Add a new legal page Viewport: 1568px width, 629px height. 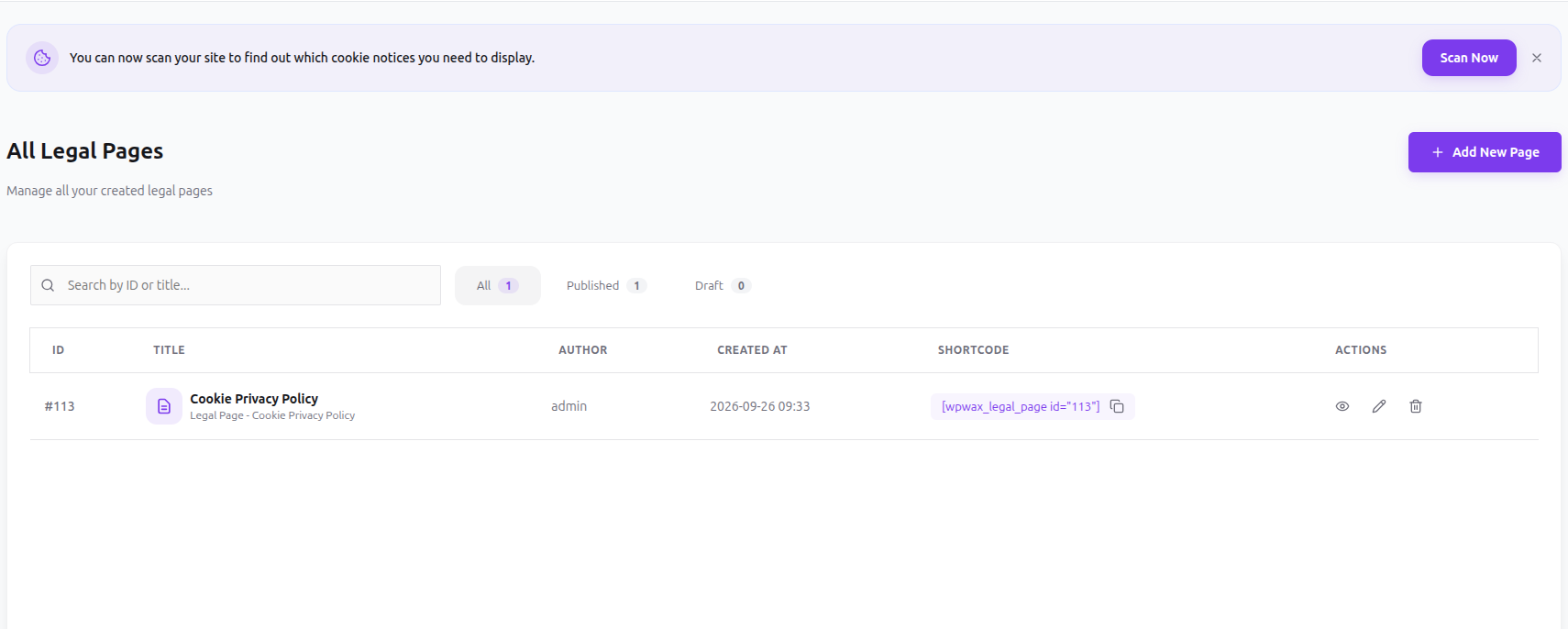(x=1485, y=152)
